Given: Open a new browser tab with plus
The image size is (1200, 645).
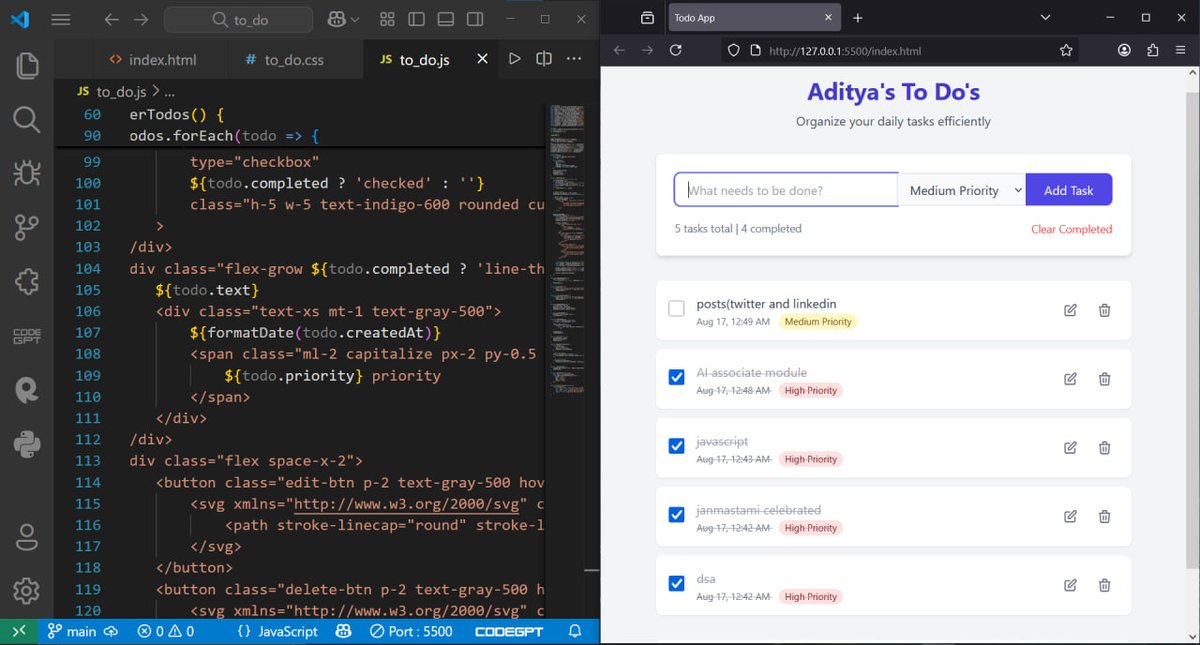Looking at the screenshot, I should click(857, 18).
